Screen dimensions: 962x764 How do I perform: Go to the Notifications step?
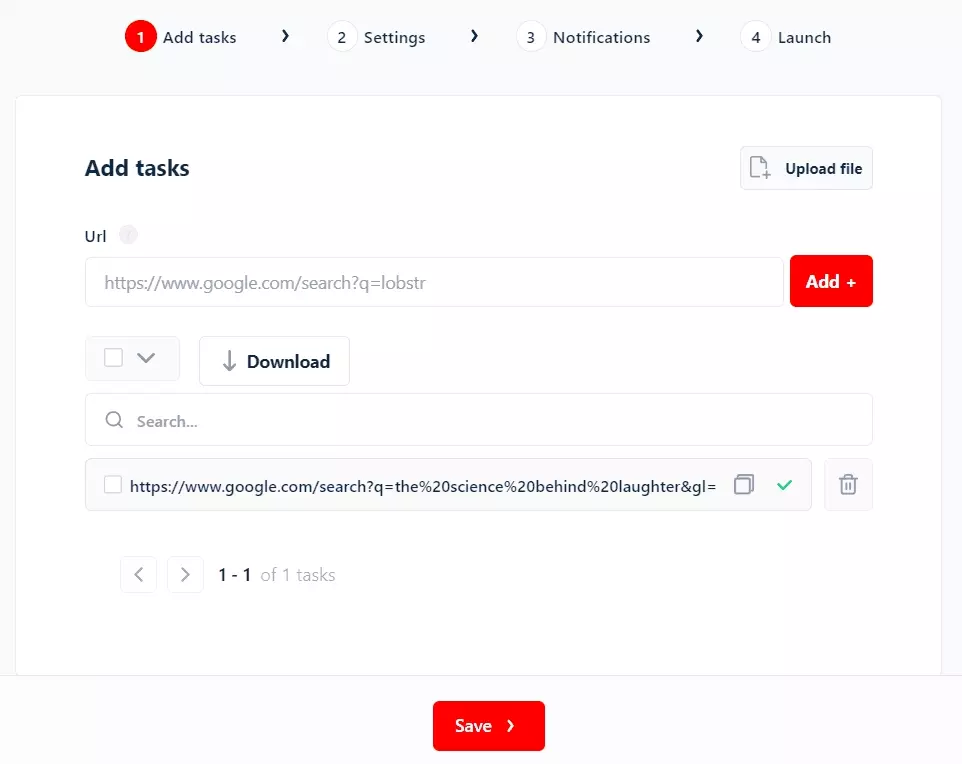tap(600, 37)
